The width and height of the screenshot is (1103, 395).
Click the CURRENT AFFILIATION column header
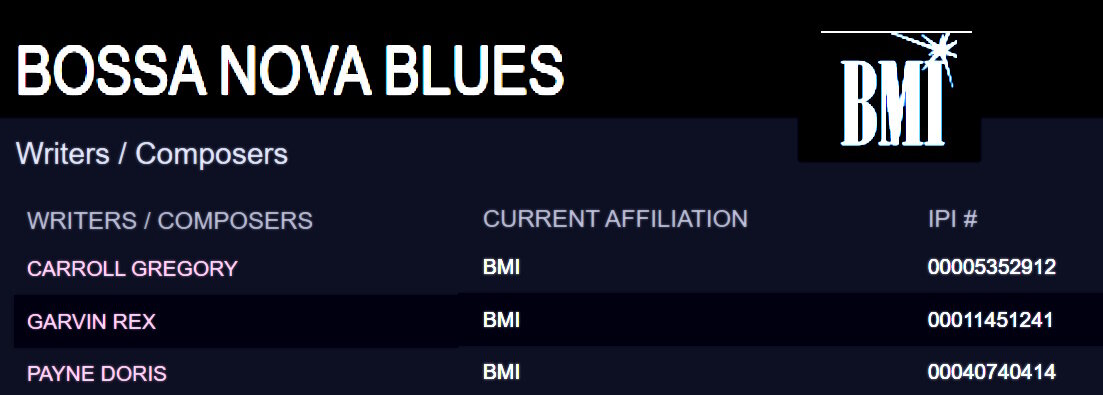pos(616,219)
